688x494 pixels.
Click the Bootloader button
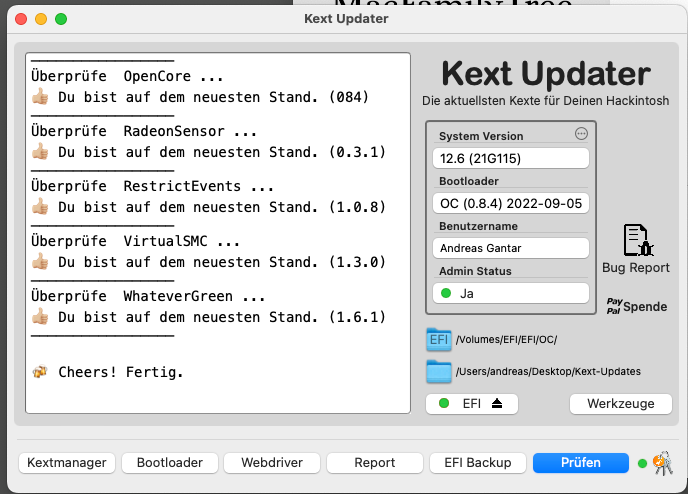pos(170,463)
